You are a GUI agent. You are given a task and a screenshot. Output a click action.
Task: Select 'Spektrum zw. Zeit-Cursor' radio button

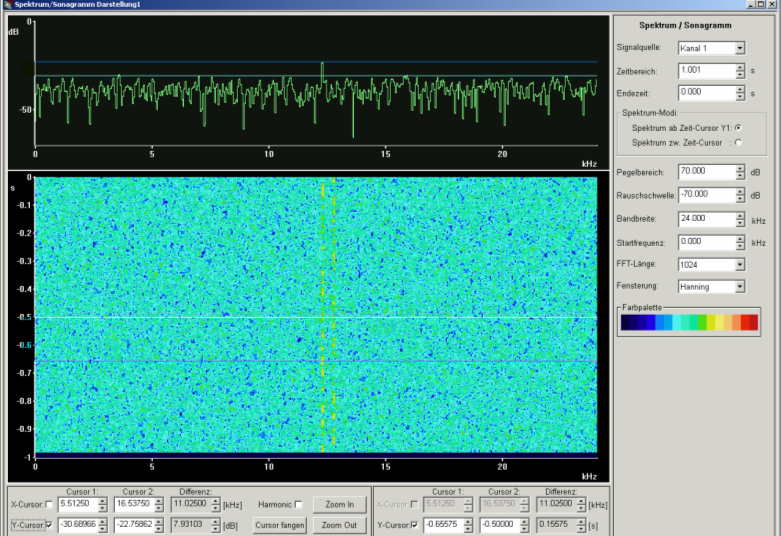[738, 143]
